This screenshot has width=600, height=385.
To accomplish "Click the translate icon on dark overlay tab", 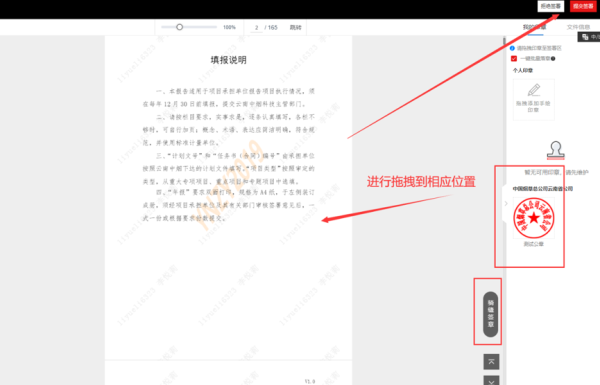I will point(585,37).
